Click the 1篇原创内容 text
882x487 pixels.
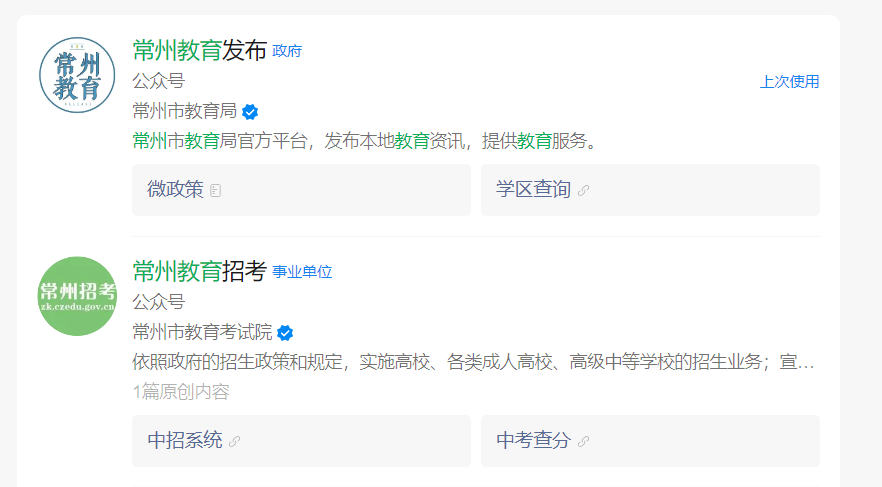181,392
